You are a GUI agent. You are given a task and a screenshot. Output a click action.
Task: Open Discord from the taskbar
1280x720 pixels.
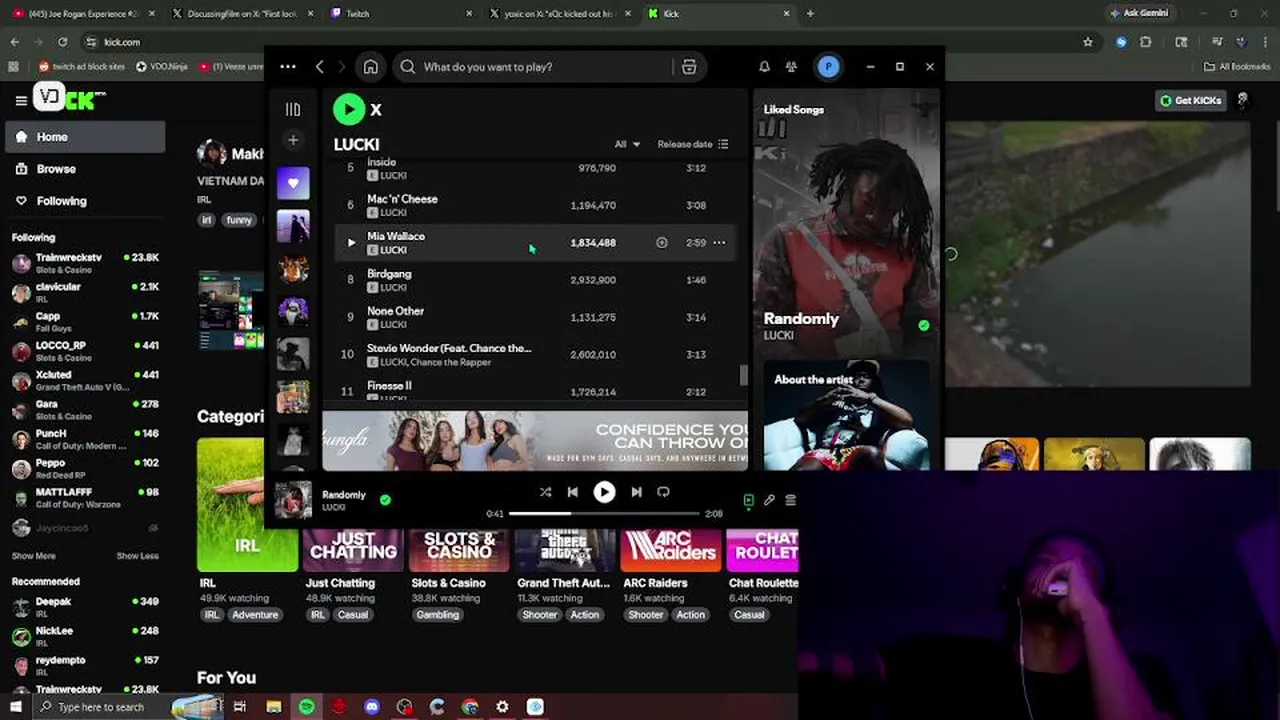(x=372, y=707)
